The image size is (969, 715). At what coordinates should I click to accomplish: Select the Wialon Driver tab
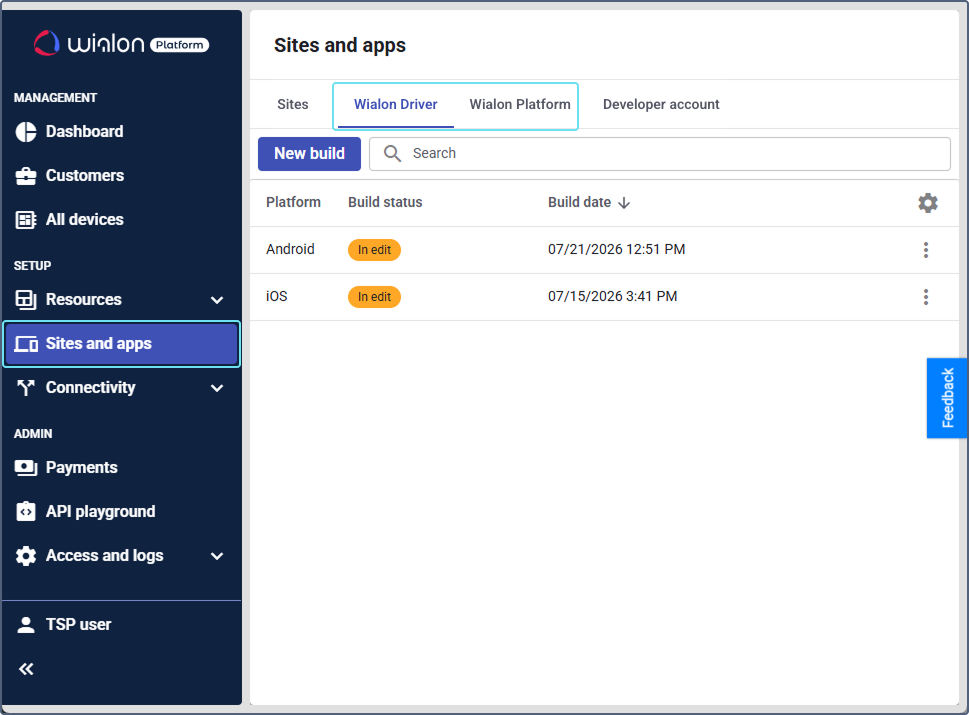coord(396,104)
